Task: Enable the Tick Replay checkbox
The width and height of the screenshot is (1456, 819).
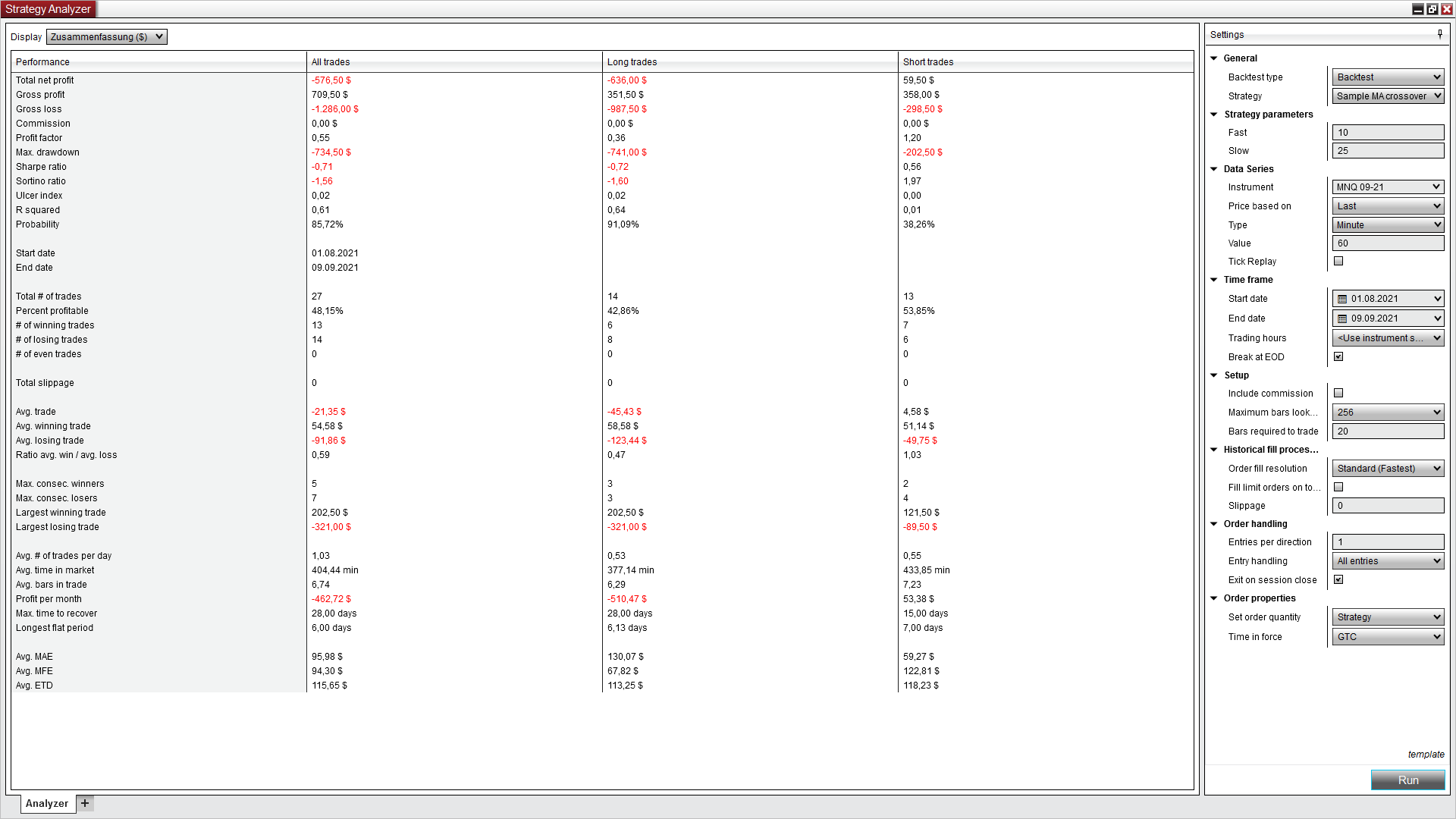Action: pyautogui.click(x=1338, y=261)
